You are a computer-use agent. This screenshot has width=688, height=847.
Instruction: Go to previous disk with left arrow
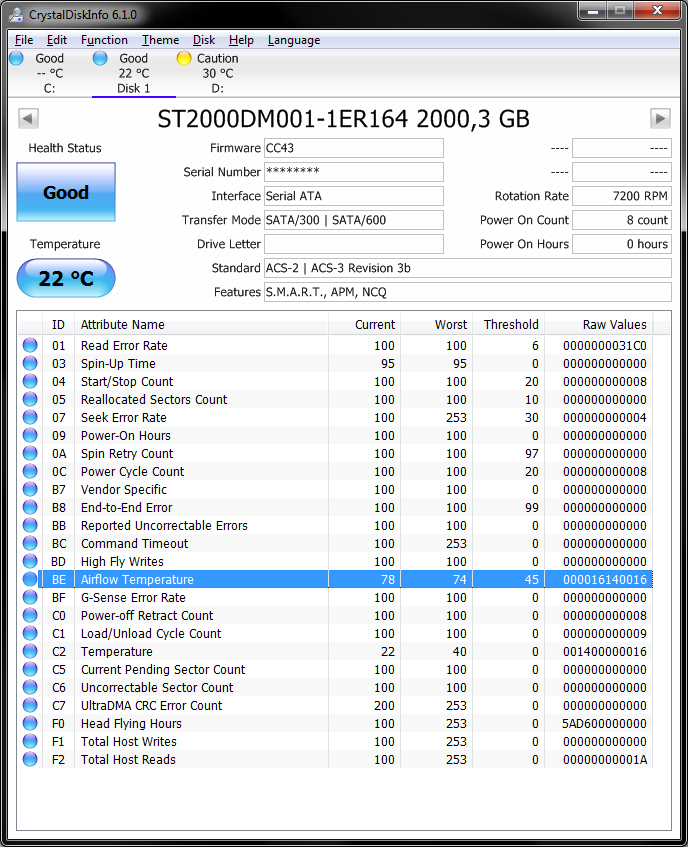[x=28, y=118]
